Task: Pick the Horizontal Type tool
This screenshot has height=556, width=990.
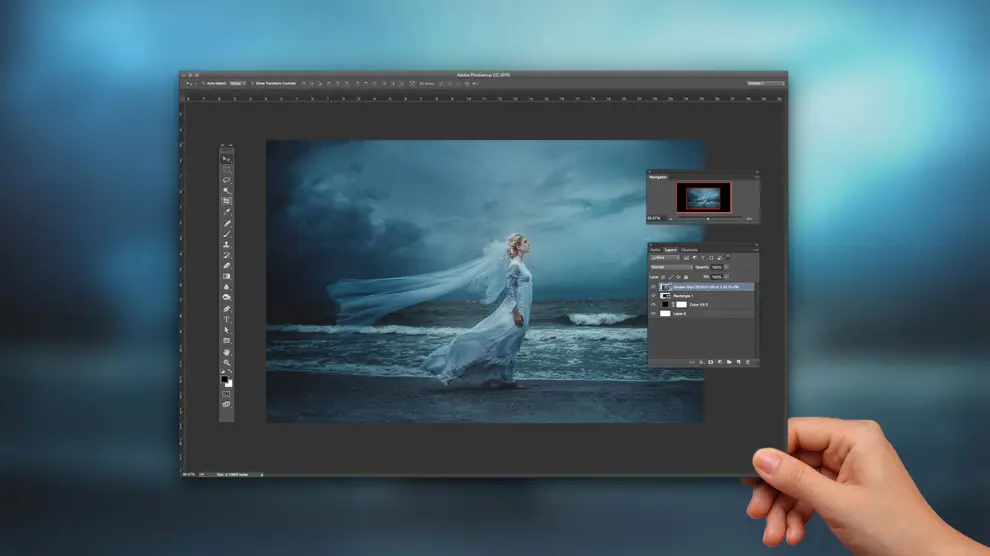Action: 227,319
